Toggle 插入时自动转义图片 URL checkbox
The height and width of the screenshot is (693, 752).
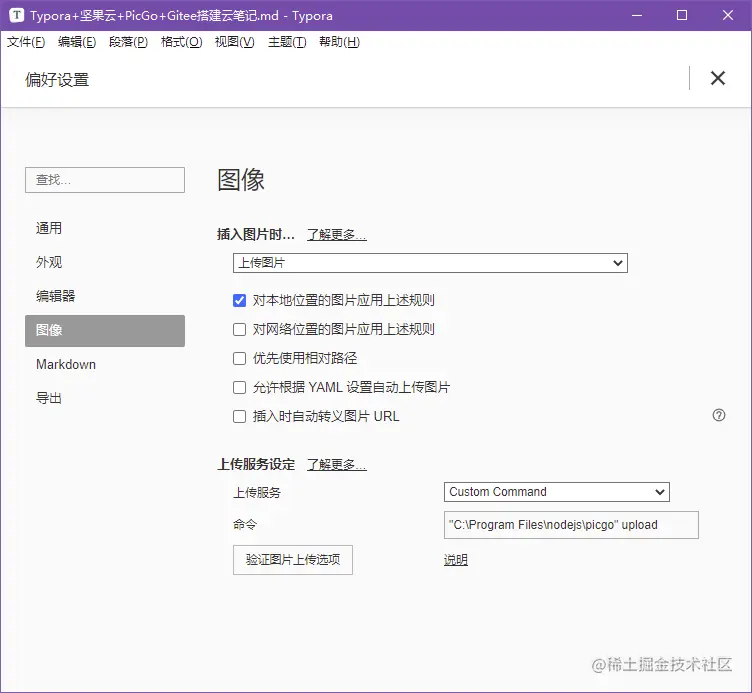(x=239, y=416)
